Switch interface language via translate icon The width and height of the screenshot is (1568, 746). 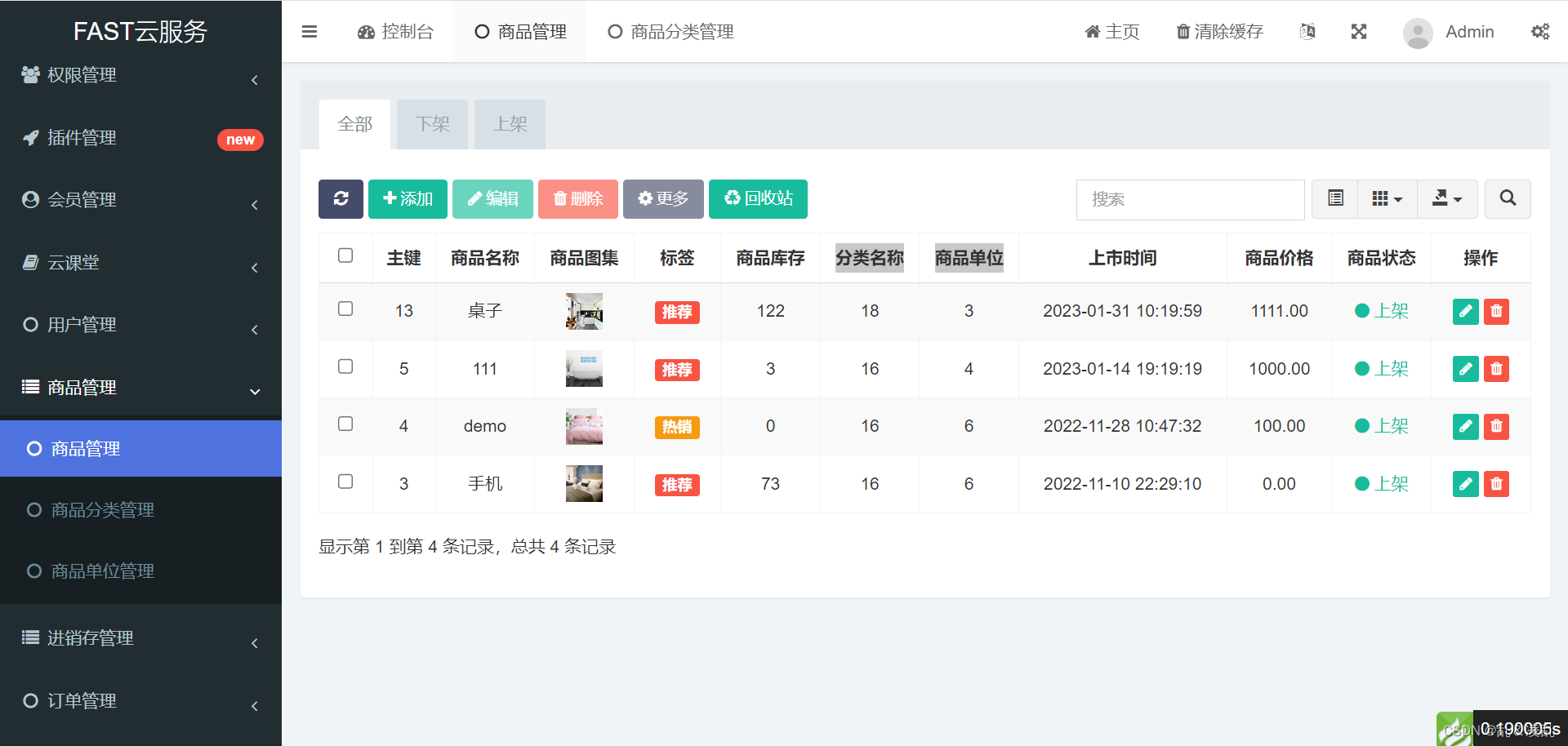click(1307, 31)
